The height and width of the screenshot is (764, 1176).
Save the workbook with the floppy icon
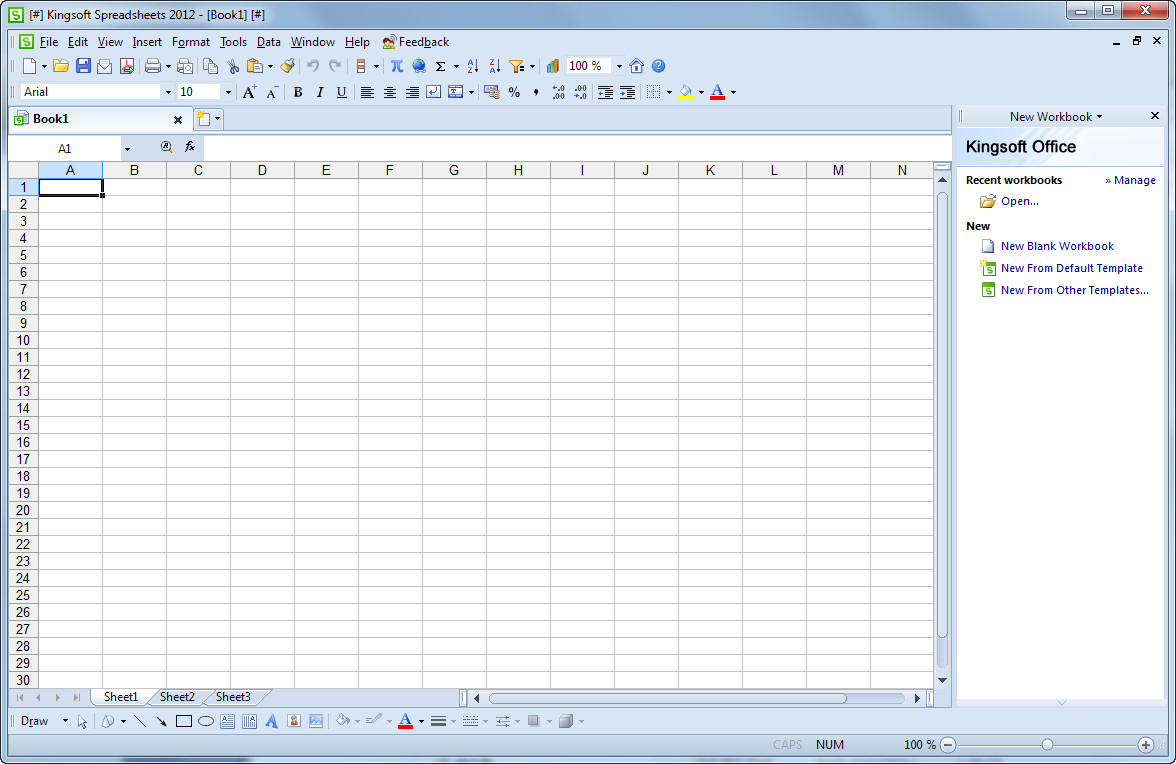pos(83,66)
